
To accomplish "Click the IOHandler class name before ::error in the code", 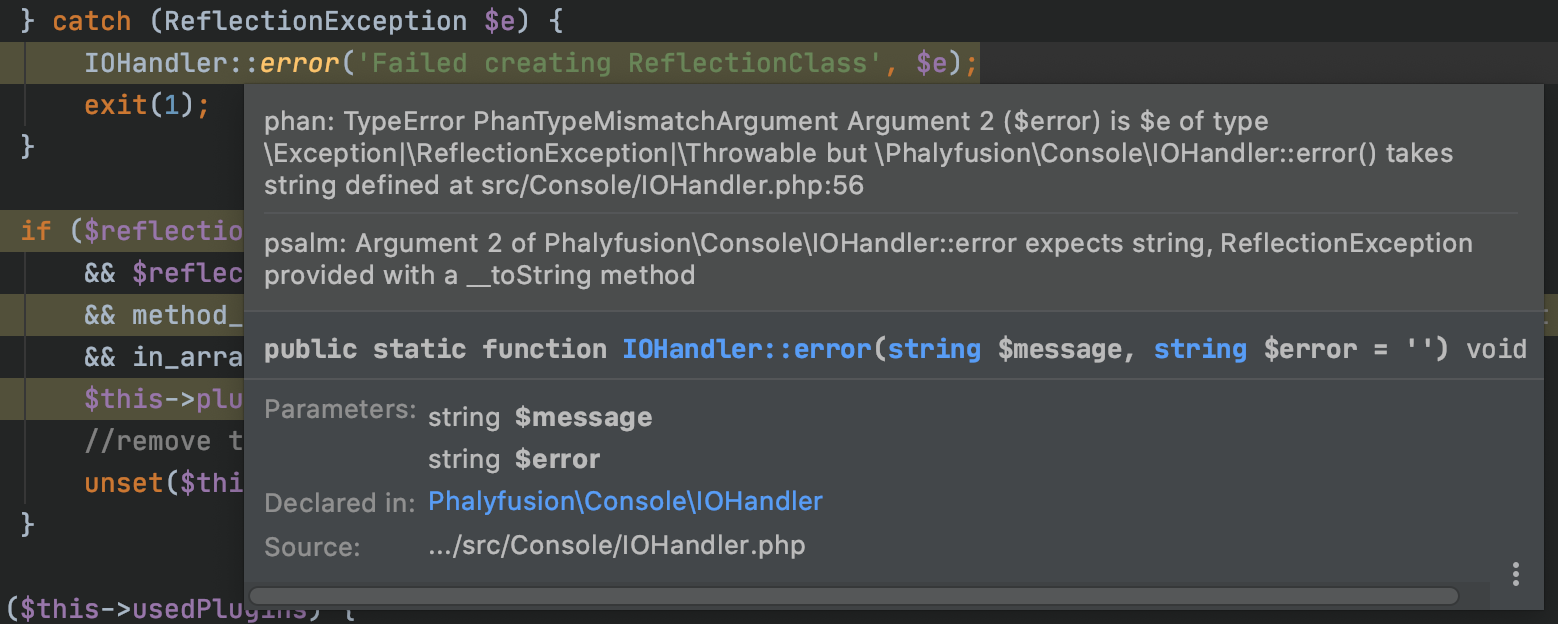I will [x=155, y=63].
